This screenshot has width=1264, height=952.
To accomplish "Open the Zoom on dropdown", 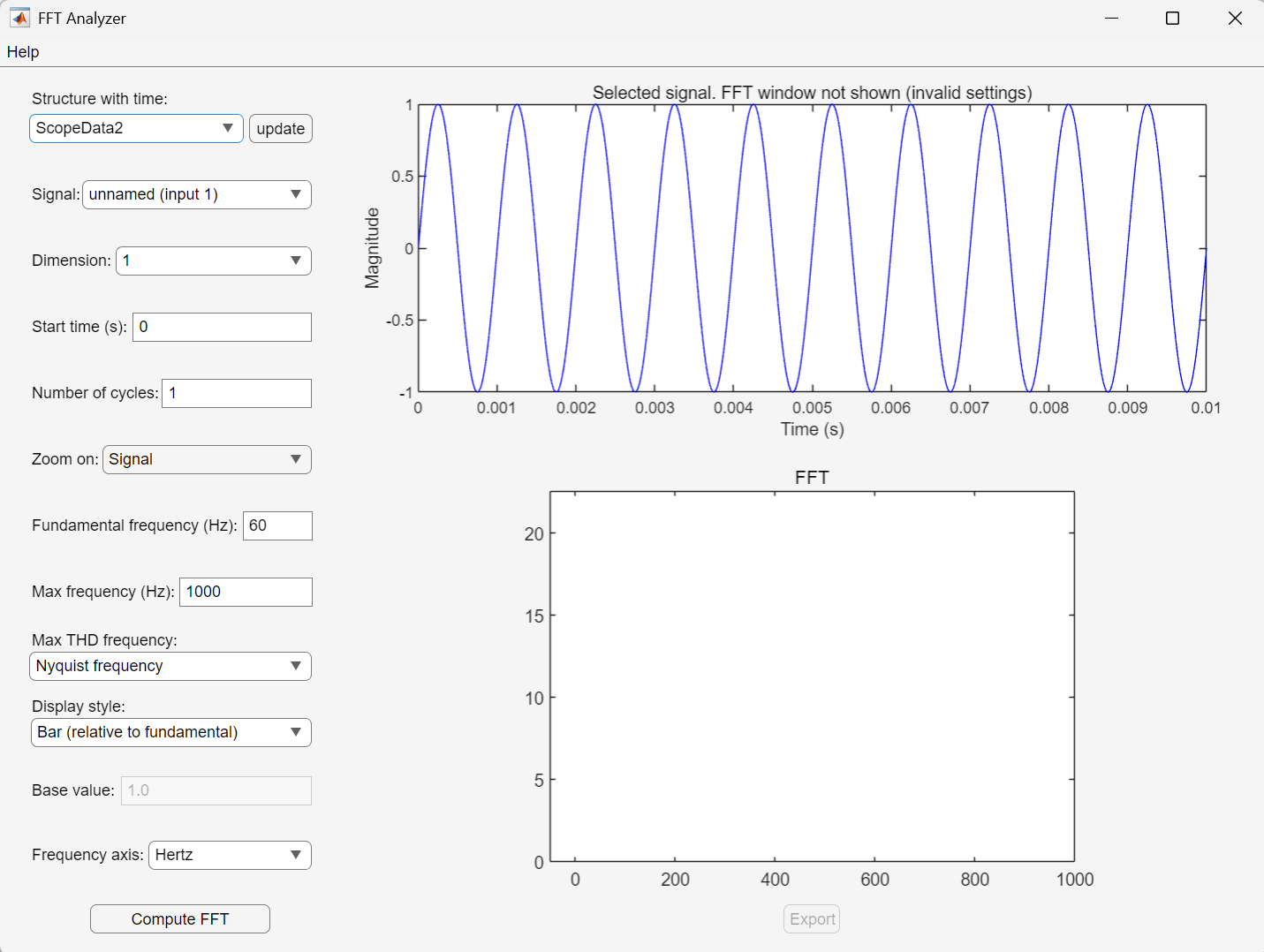I will [207, 459].
